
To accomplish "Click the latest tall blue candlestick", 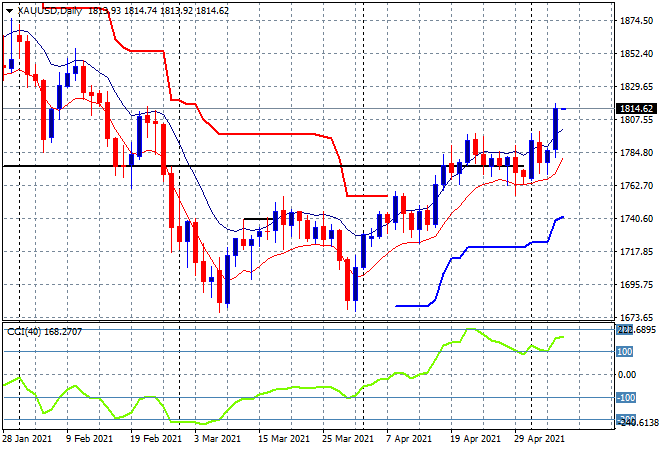I will pyautogui.click(x=556, y=129).
